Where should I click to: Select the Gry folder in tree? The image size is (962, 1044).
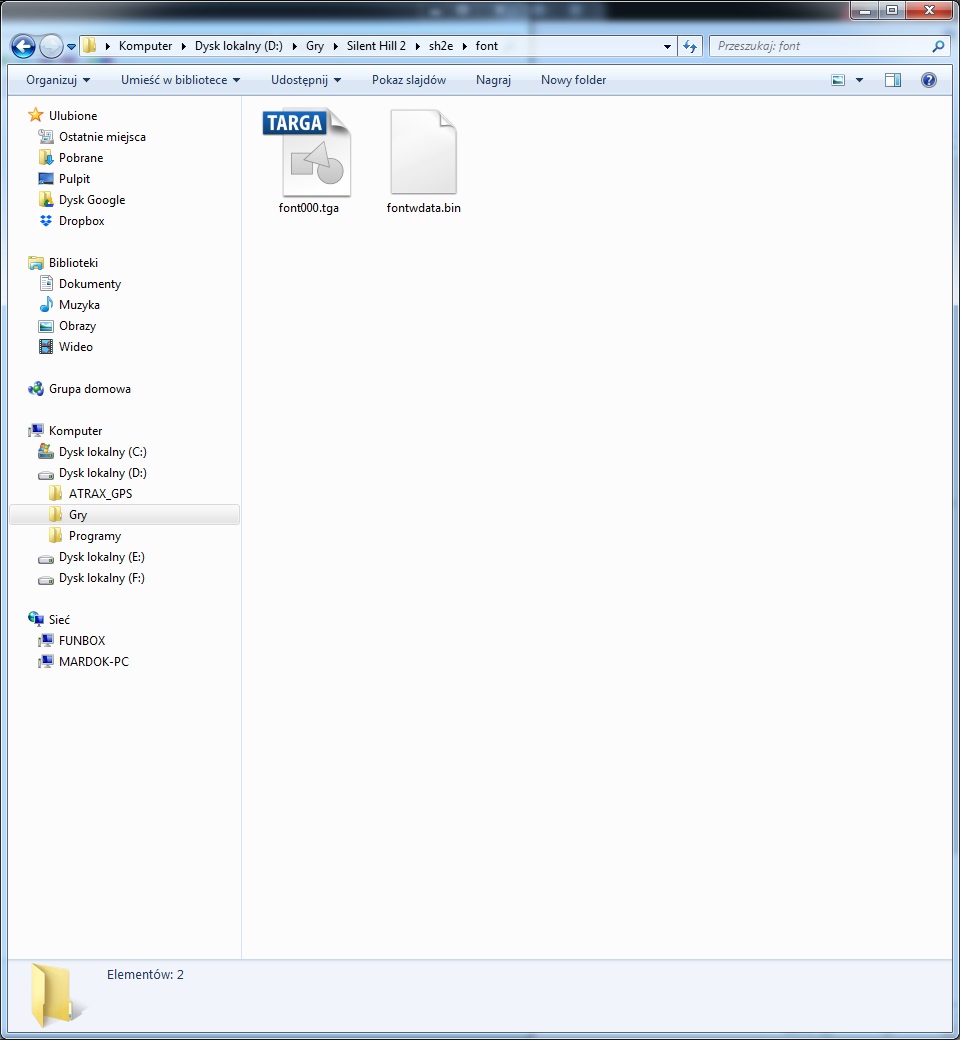pos(124,515)
